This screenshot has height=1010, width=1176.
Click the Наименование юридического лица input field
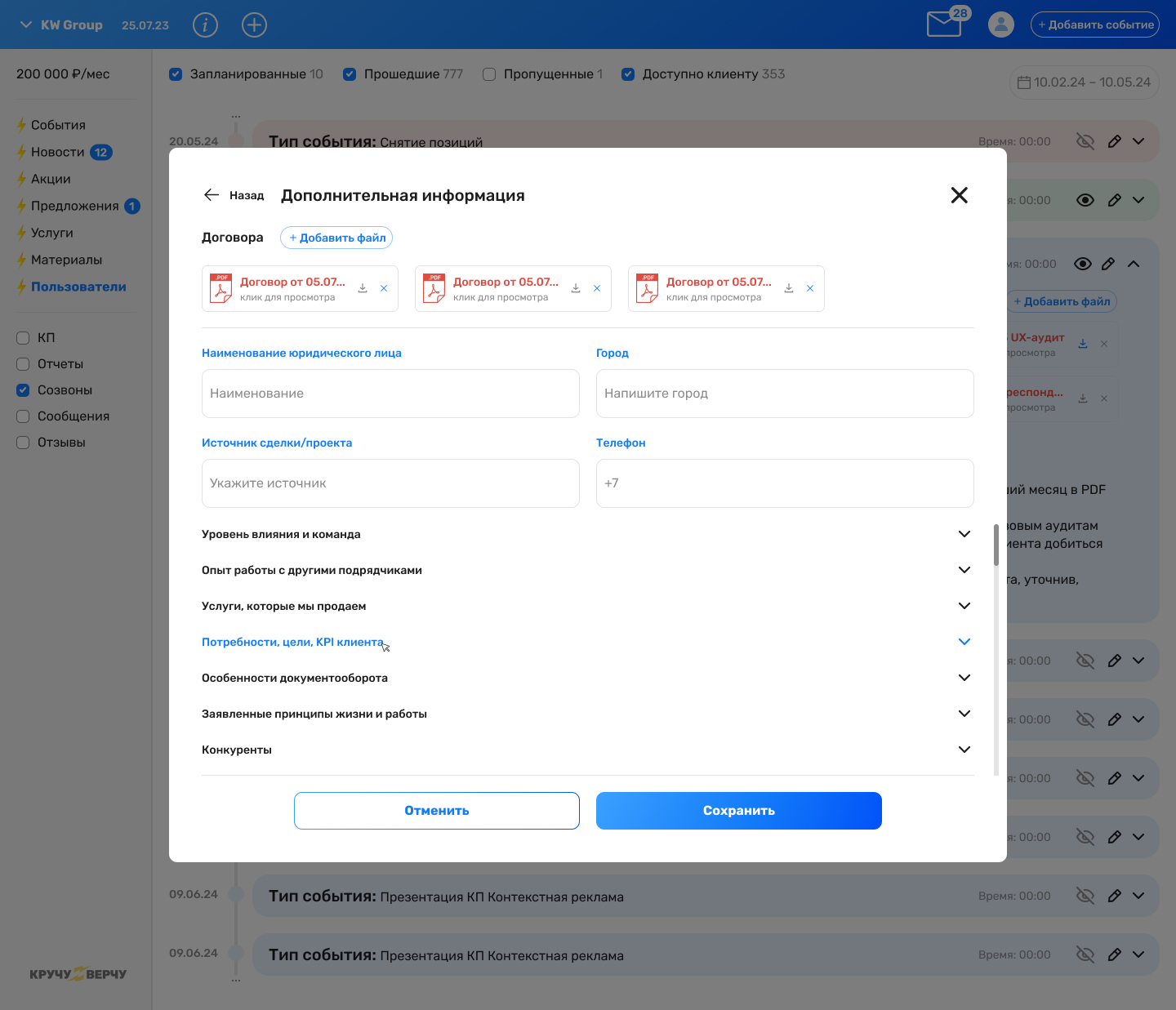390,394
